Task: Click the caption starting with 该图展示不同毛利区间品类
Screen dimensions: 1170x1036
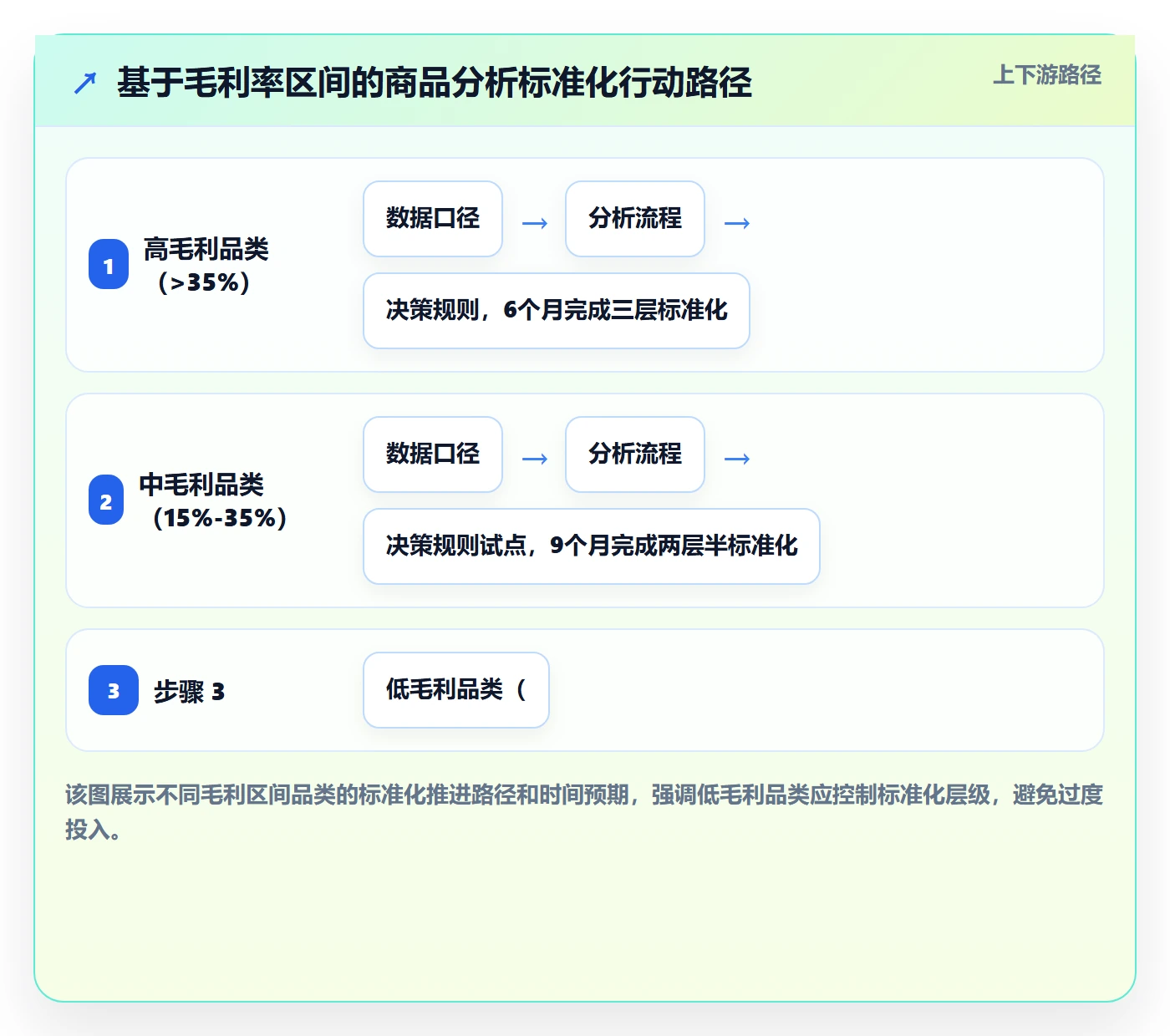Action: 584,811
